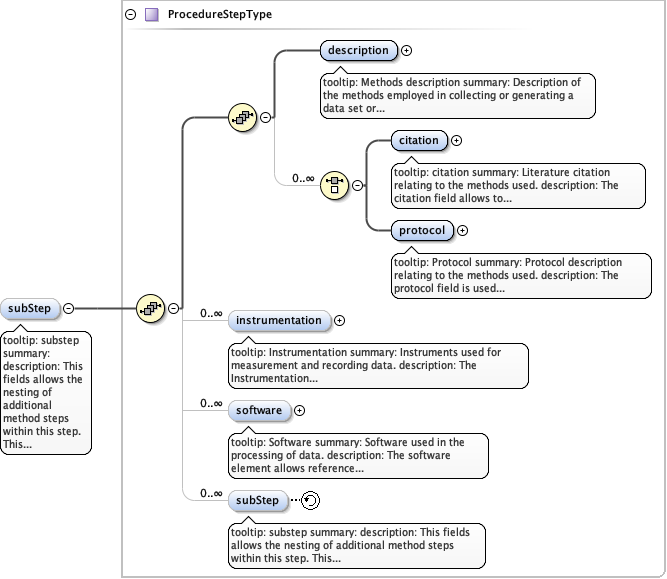Expand the instrumentation element plus button
This screenshot has width=667, height=579.
pos(339,321)
